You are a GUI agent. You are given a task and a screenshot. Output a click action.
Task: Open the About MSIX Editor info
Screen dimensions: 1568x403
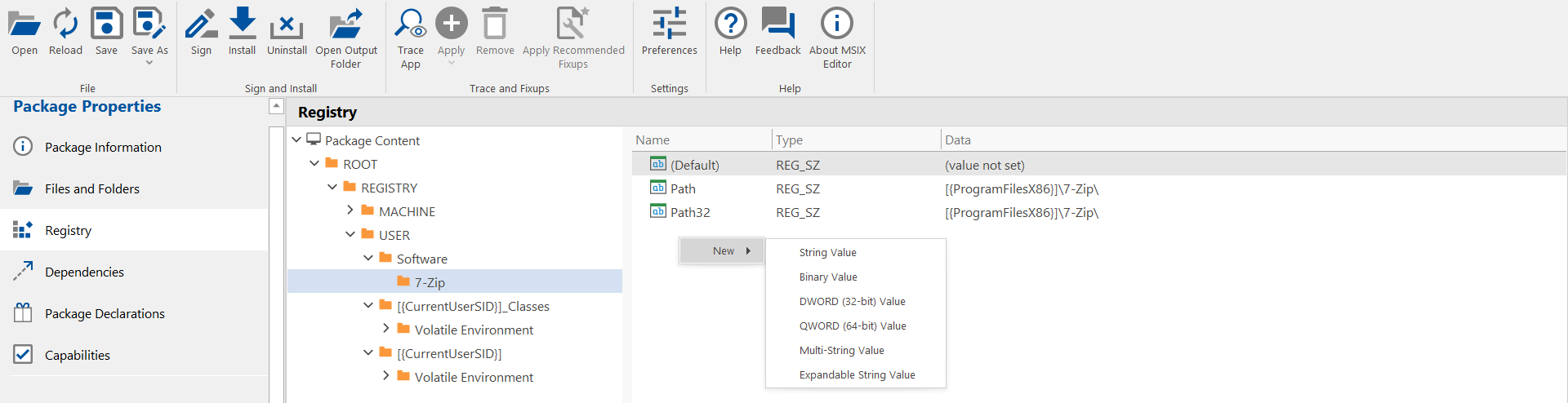click(x=837, y=24)
